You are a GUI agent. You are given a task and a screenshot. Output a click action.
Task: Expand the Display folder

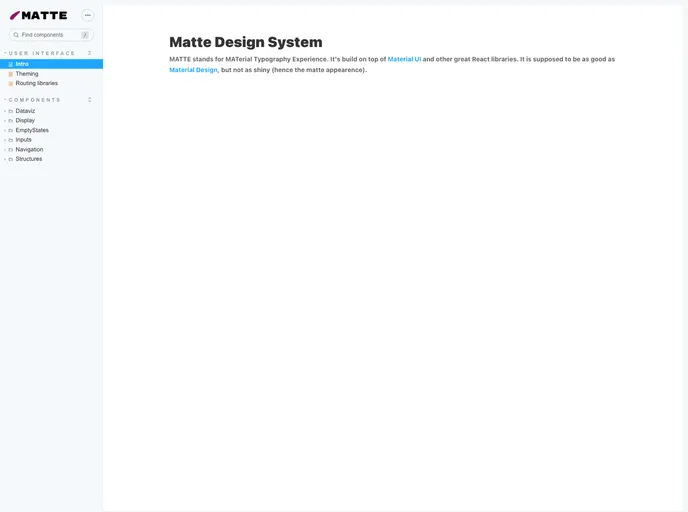(51, 121)
